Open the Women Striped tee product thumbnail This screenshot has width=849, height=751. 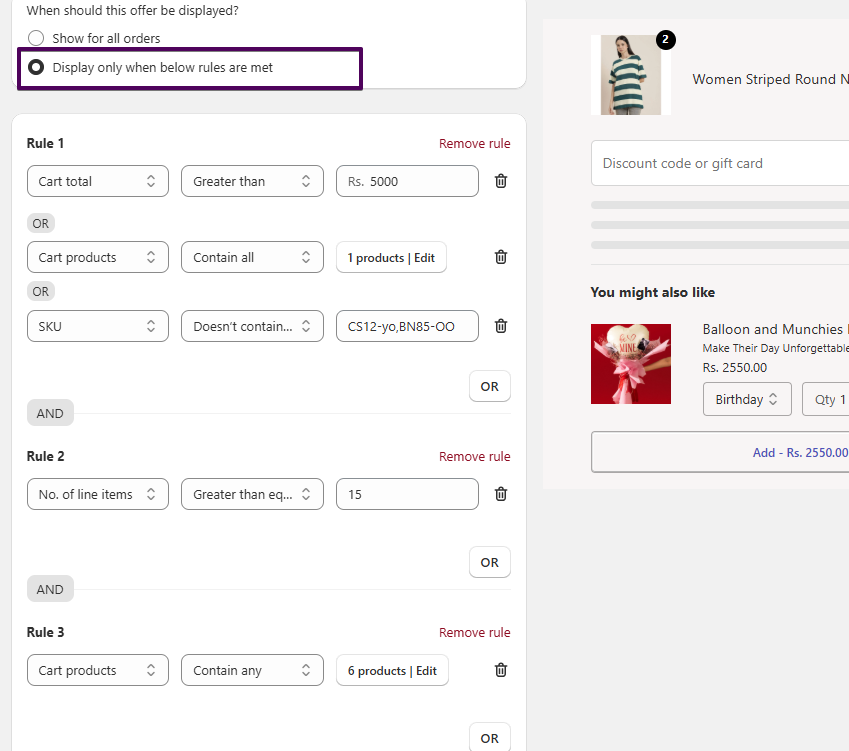pyautogui.click(x=631, y=76)
